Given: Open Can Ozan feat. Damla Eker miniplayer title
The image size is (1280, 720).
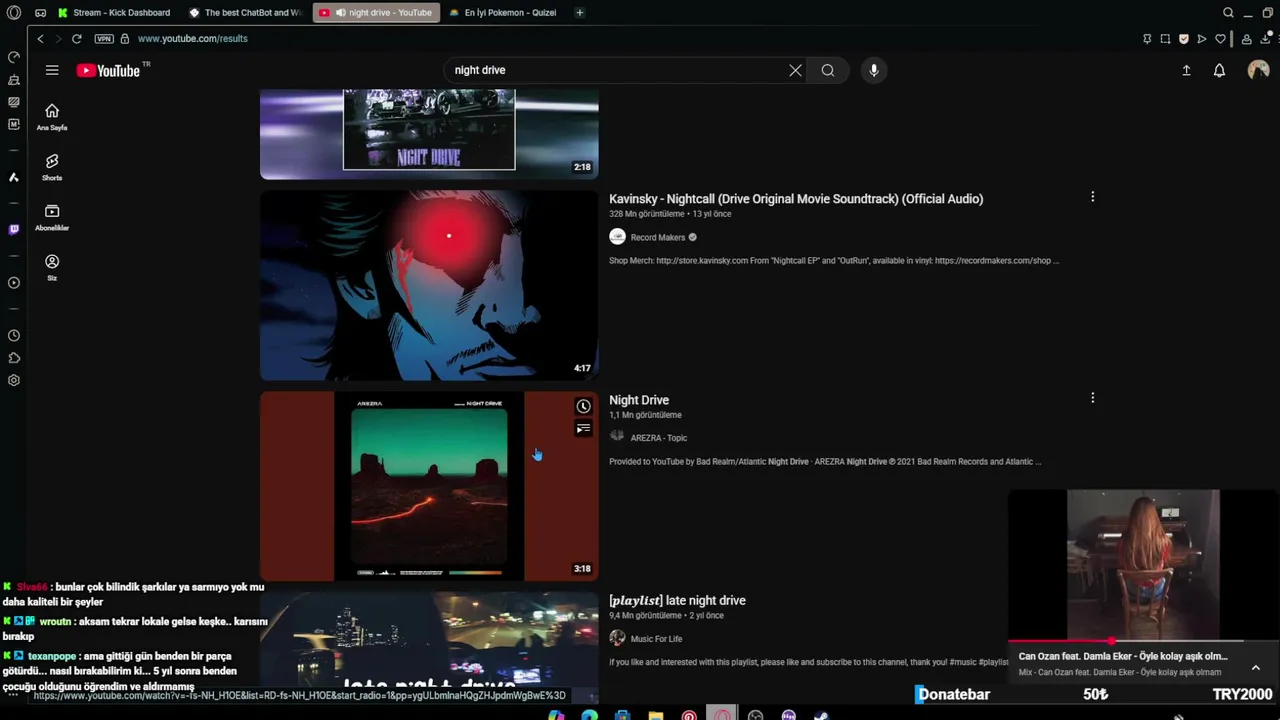Looking at the screenshot, I should 1122,656.
